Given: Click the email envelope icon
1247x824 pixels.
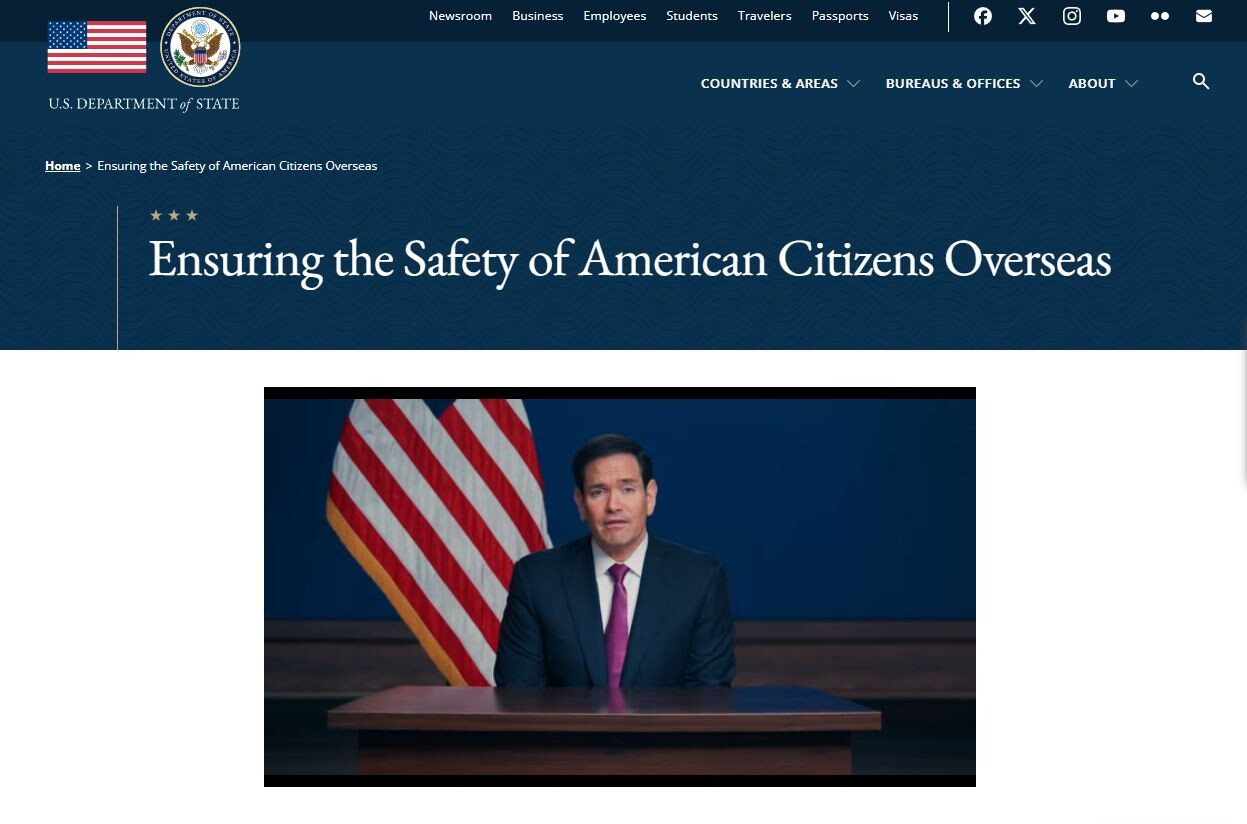Looking at the screenshot, I should (1204, 16).
